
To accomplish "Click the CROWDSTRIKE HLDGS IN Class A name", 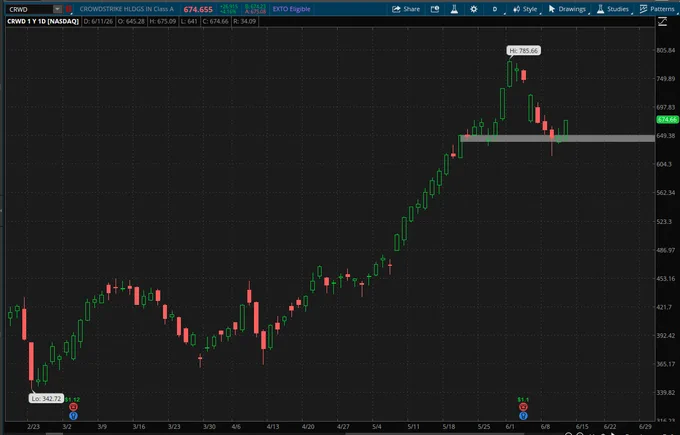I will (x=127, y=9).
